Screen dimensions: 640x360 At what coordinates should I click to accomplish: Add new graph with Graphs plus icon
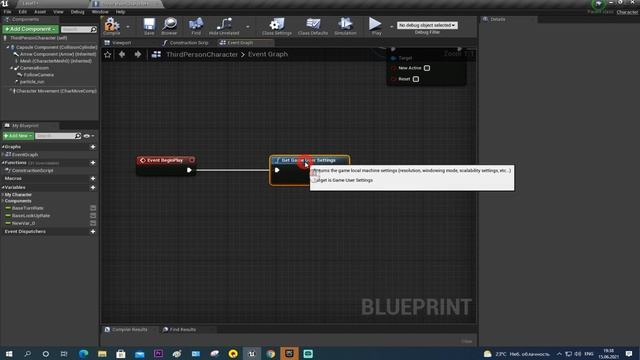click(93, 147)
